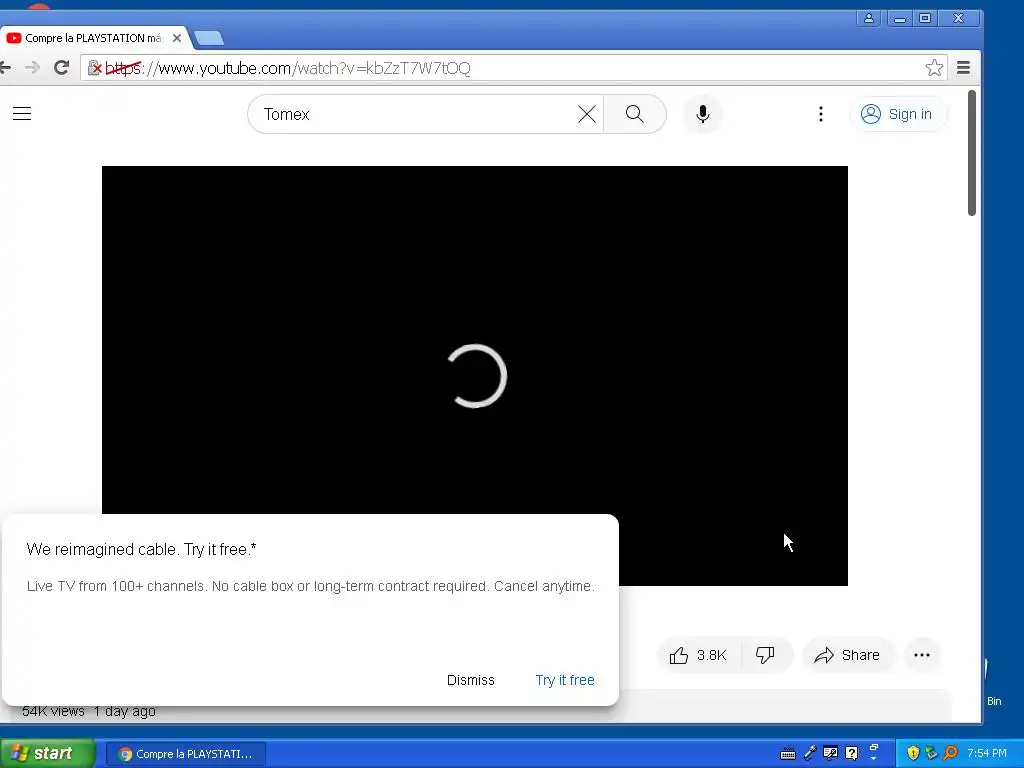The width and height of the screenshot is (1024, 768).
Task: Click the Sign in button
Action: point(897,114)
